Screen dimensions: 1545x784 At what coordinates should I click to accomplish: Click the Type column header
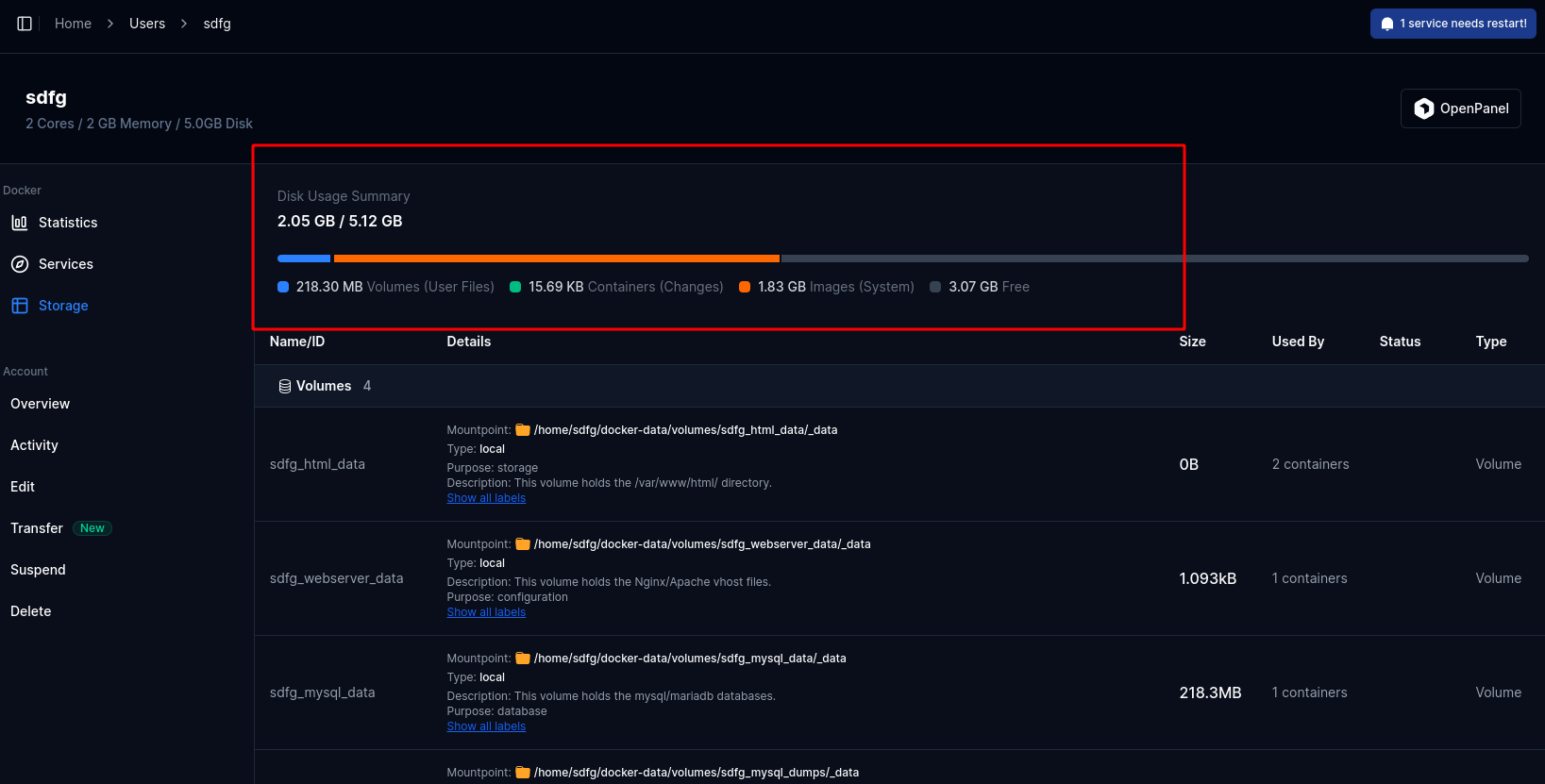[1491, 342]
